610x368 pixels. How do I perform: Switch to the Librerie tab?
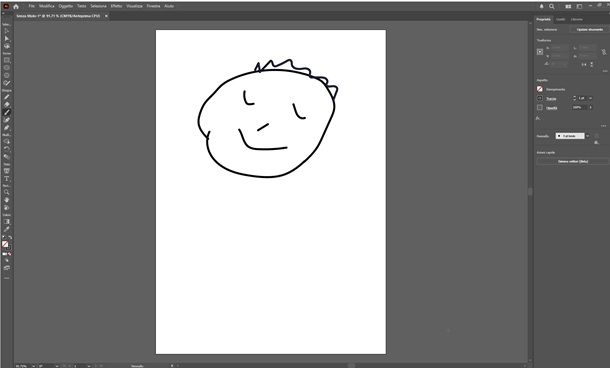pyautogui.click(x=577, y=19)
